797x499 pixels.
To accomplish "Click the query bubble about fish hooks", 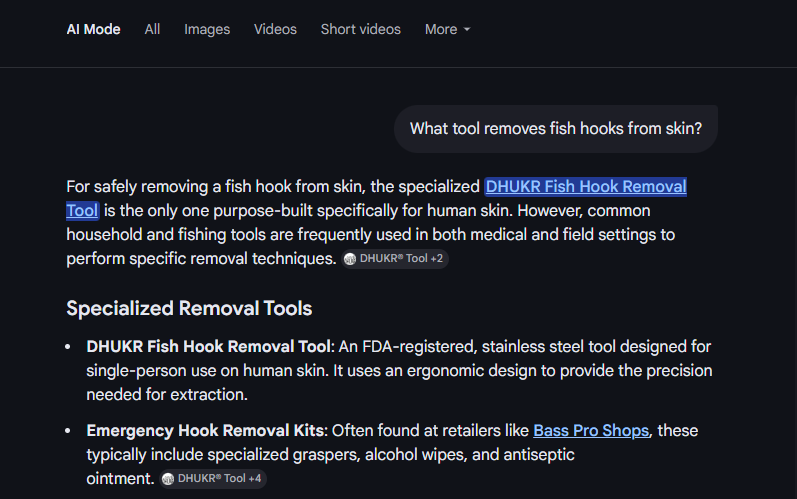I will point(556,129).
